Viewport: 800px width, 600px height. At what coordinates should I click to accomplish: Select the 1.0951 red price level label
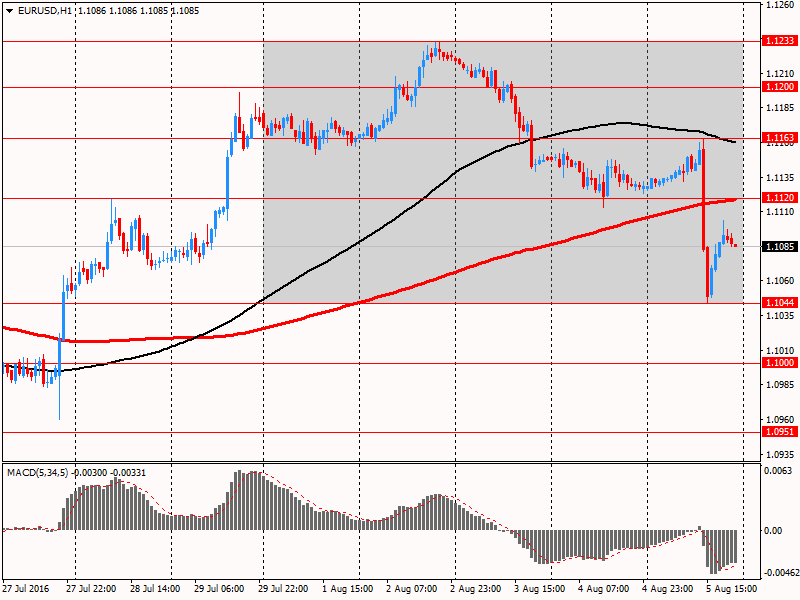[x=780, y=432]
